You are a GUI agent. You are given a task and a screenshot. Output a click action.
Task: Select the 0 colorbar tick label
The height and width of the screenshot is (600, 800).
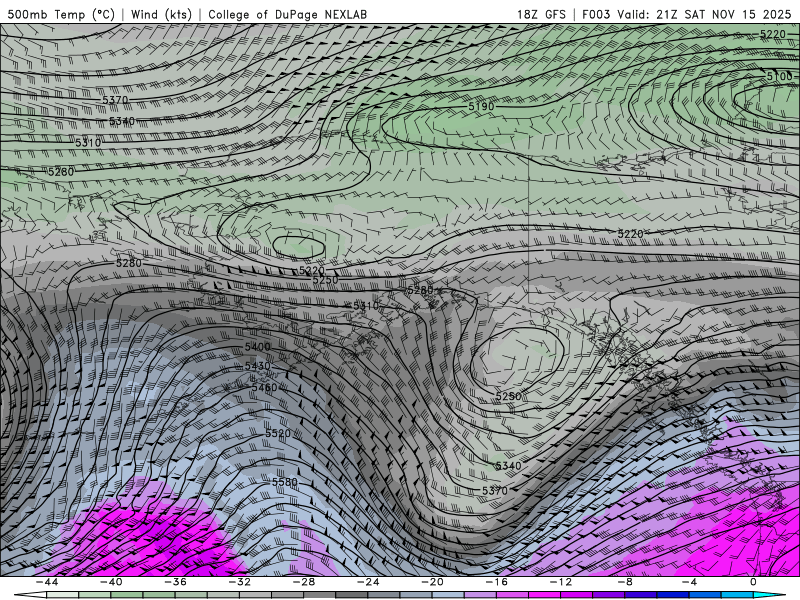(754, 582)
